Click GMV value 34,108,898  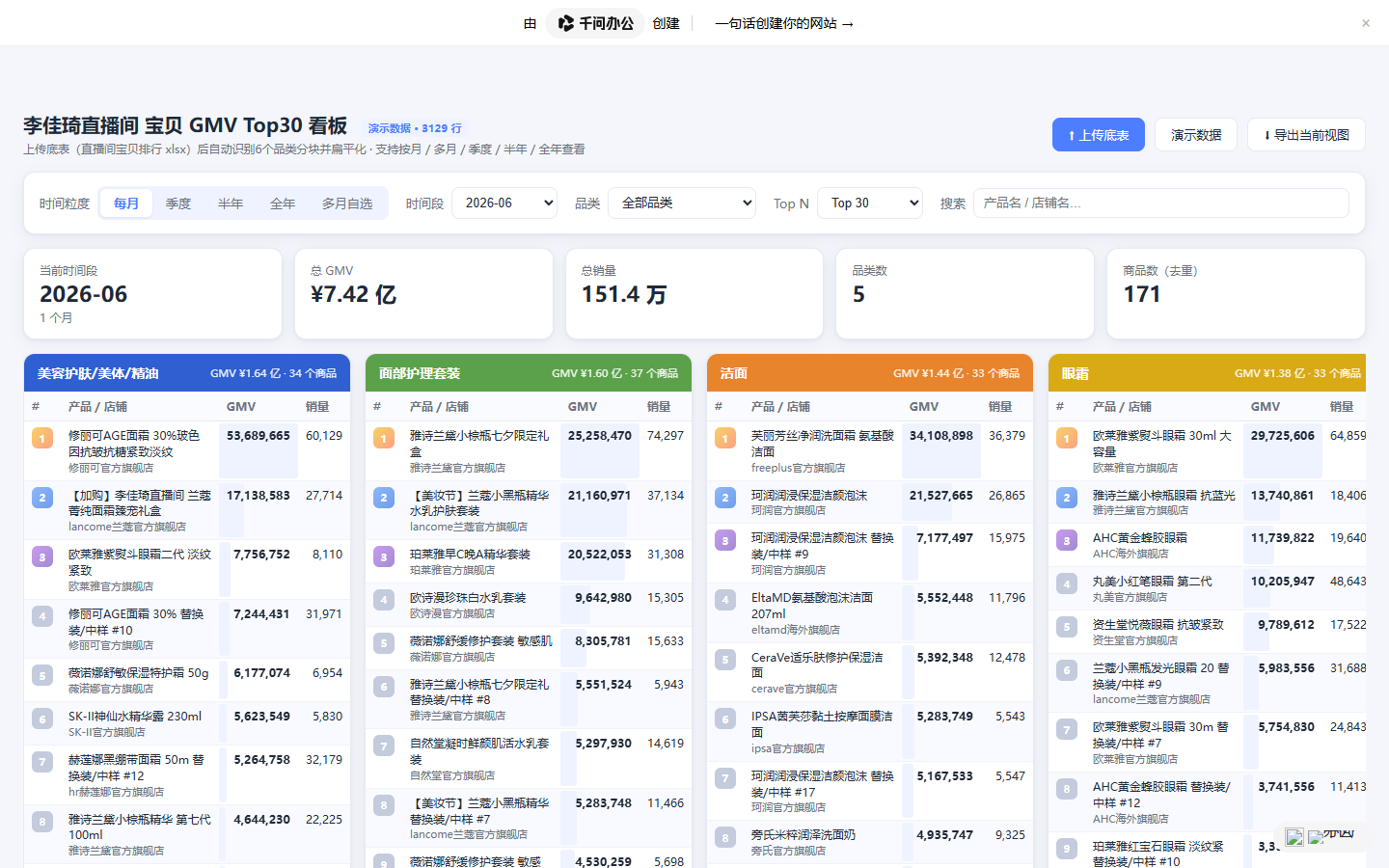(x=941, y=436)
